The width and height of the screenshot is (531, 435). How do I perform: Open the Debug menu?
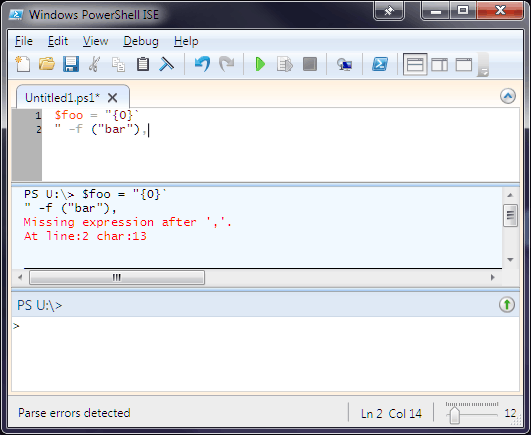point(141,41)
